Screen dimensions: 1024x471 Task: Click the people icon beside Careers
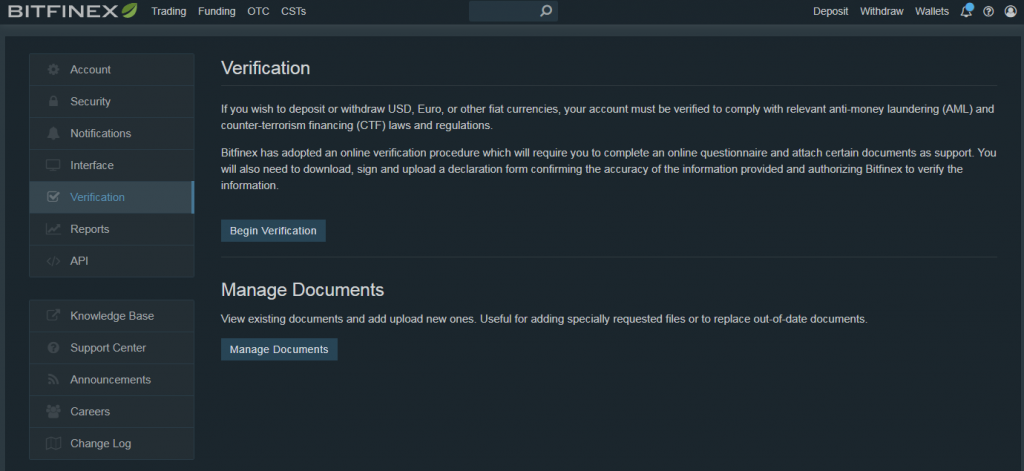click(54, 412)
